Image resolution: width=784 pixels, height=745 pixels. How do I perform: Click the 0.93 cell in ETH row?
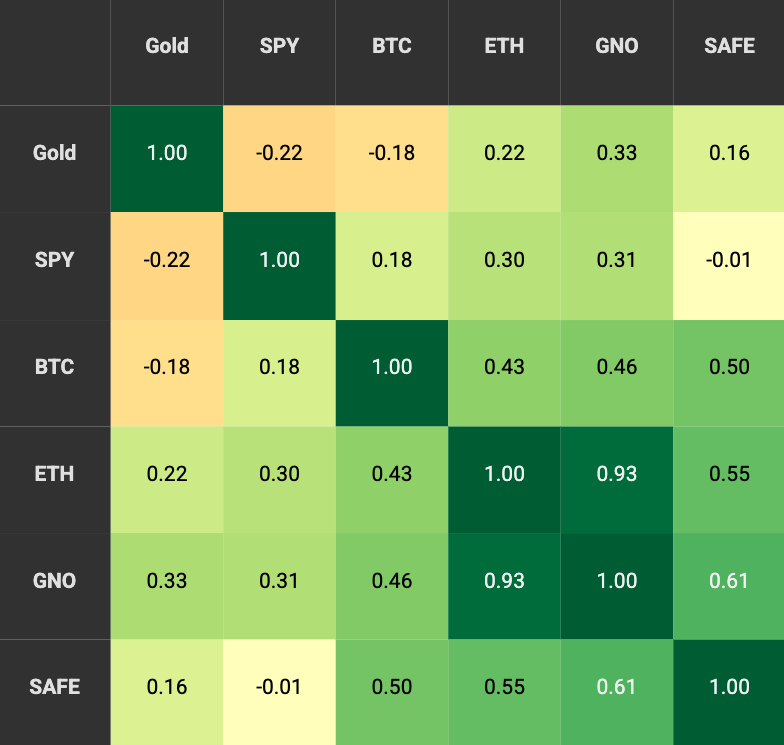click(616, 473)
